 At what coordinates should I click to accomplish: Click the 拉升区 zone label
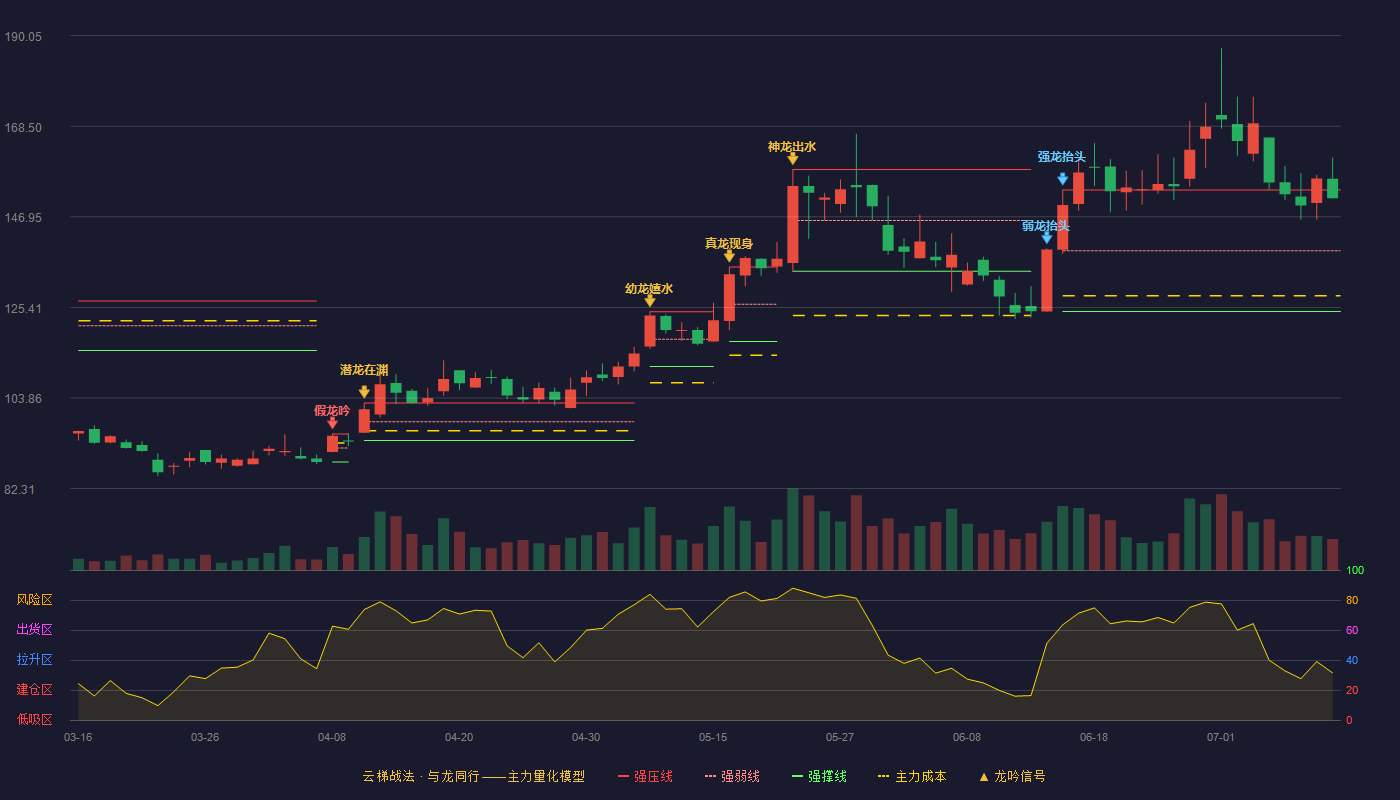pos(34,660)
